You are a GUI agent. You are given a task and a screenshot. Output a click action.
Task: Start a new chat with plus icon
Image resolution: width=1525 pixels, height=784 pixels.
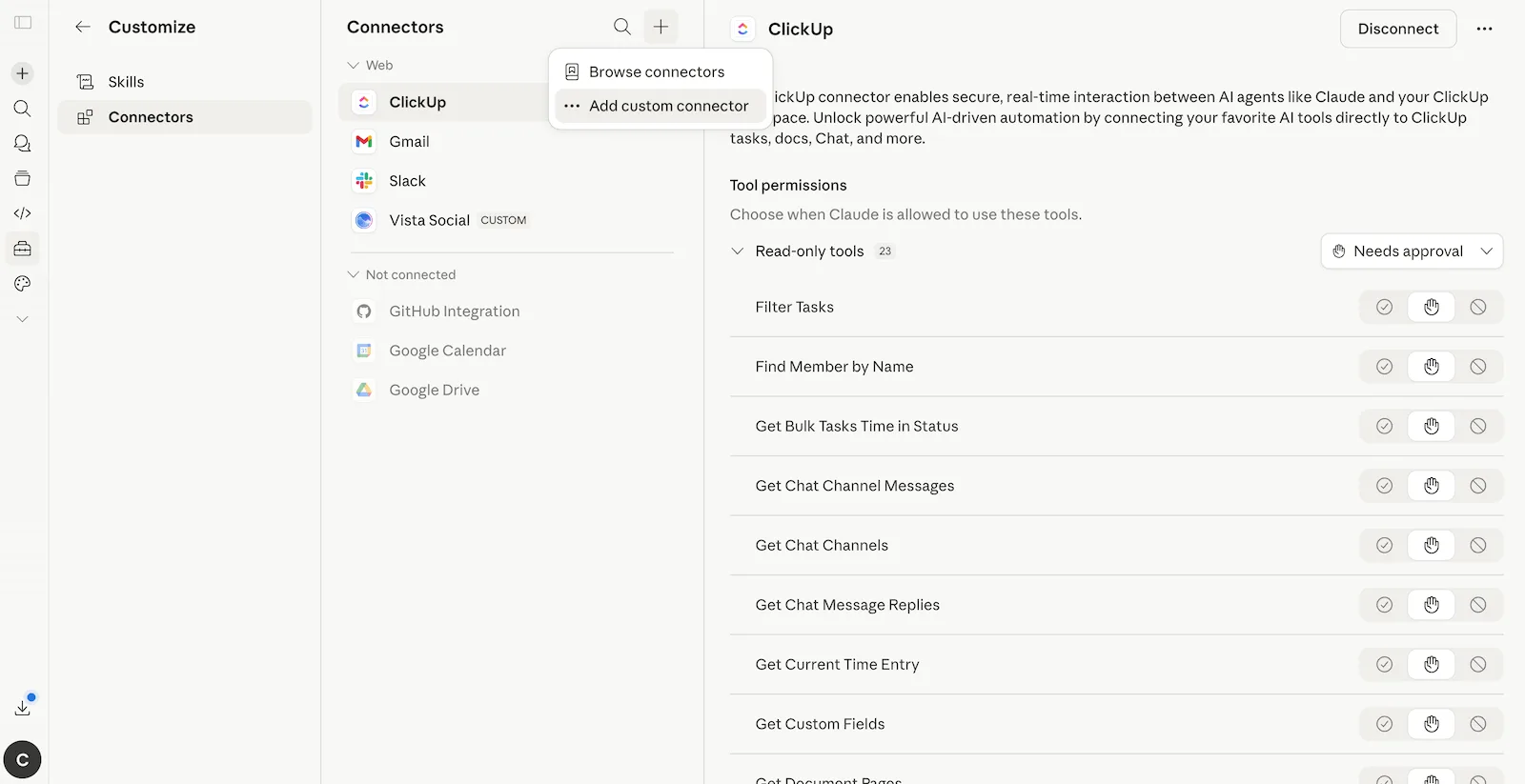(23, 73)
